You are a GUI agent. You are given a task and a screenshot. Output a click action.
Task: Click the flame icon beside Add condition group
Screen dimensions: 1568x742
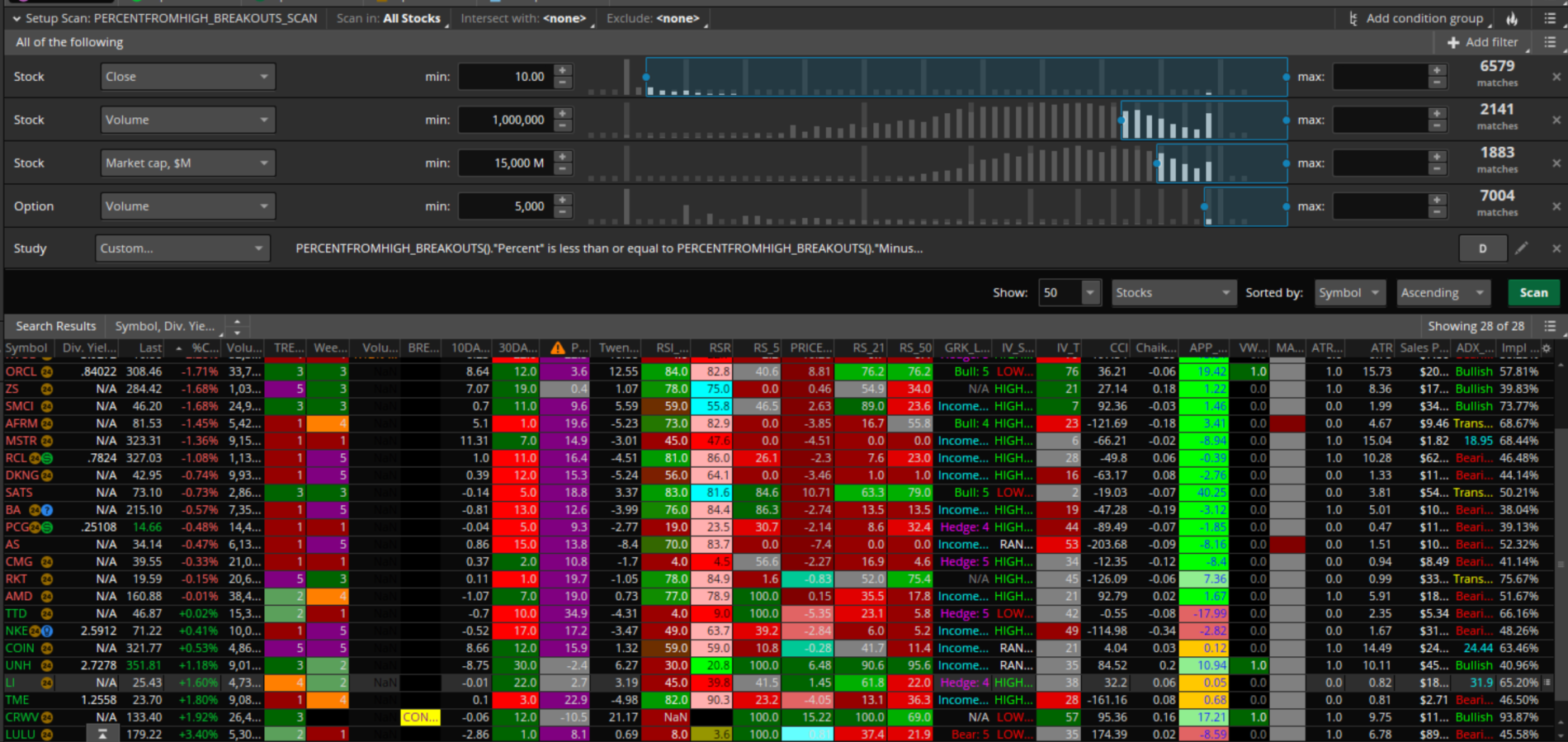pyautogui.click(x=1512, y=18)
